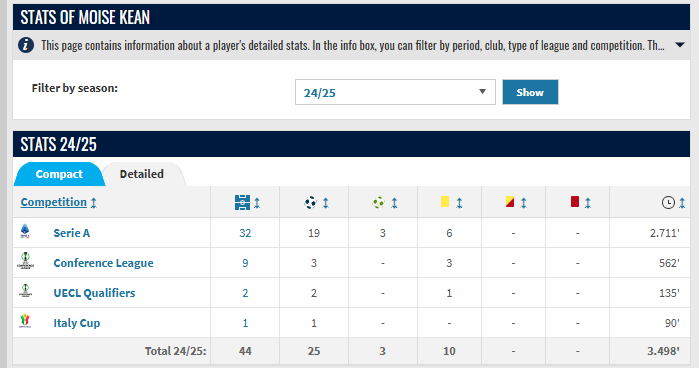Expand the info box description arrow
This screenshot has height=368, width=699.
(680, 45)
